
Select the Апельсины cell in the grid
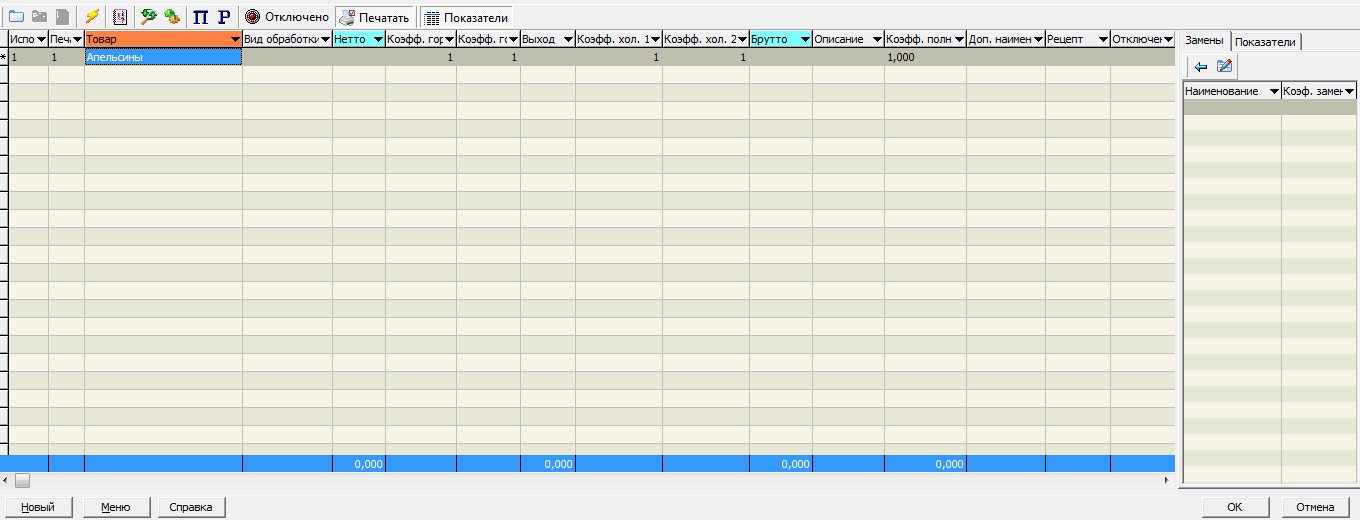pos(162,58)
